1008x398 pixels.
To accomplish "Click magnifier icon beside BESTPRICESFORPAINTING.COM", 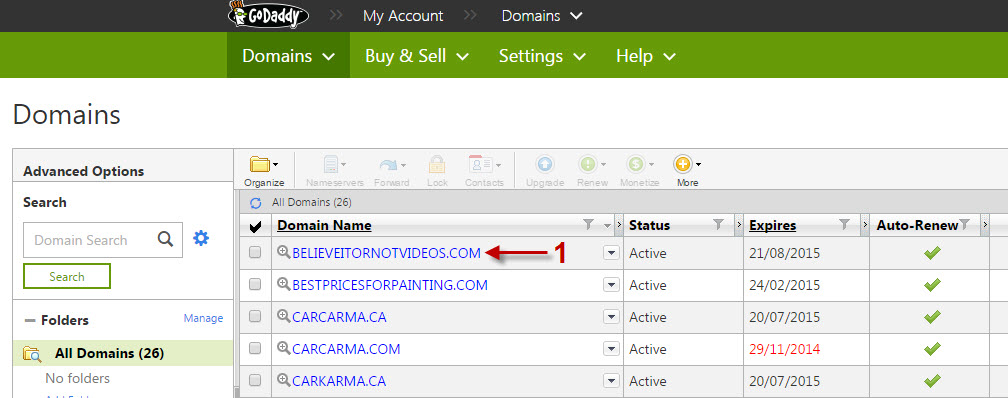I will (x=284, y=284).
